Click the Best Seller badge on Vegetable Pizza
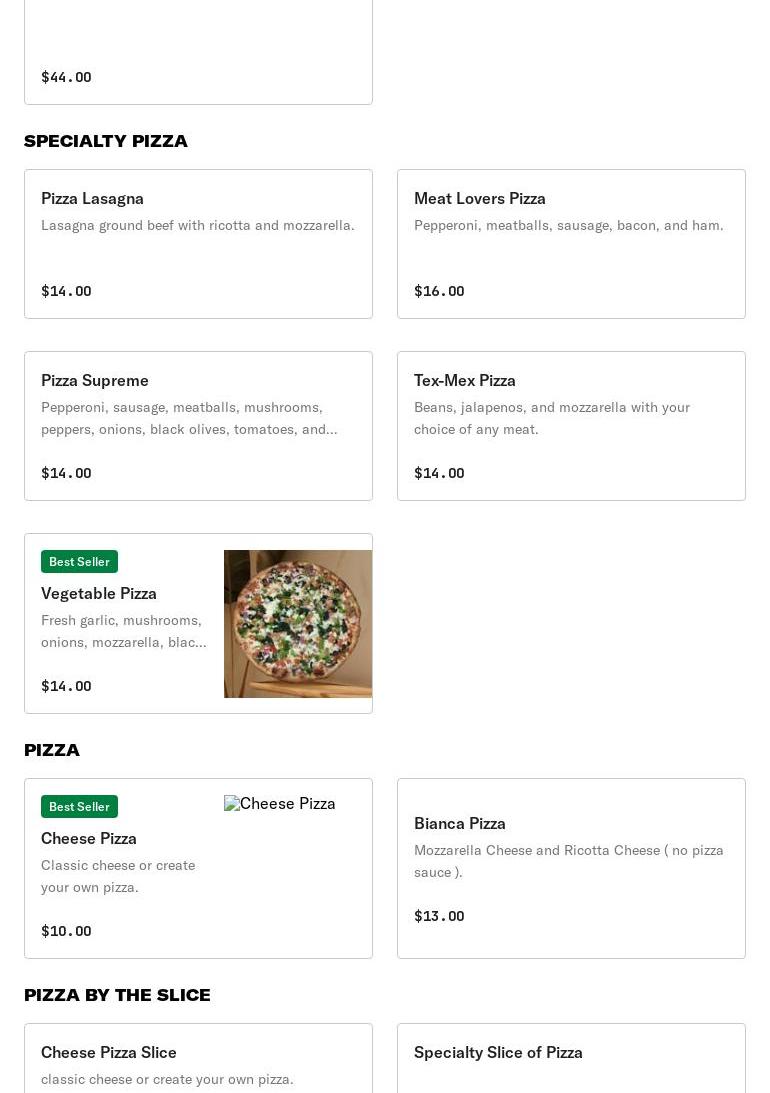This screenshot has height=1093, width=770. (79, 561)
